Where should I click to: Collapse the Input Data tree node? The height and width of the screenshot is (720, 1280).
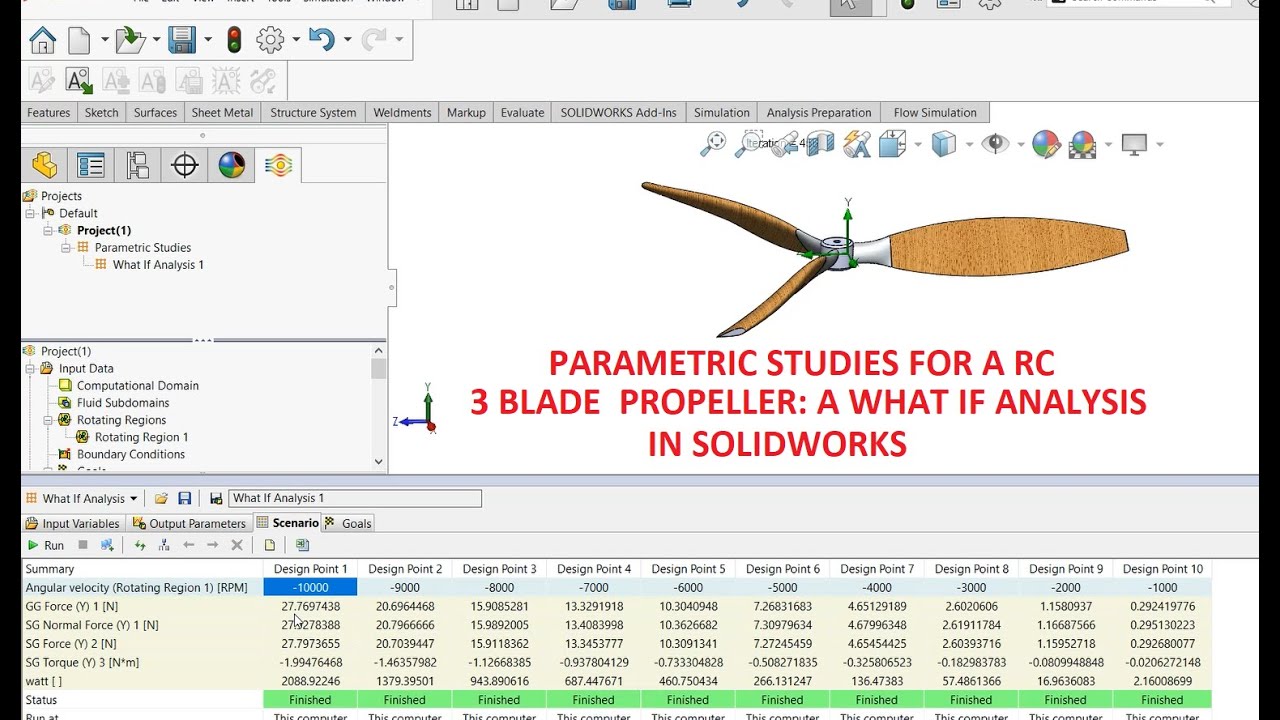30,368
